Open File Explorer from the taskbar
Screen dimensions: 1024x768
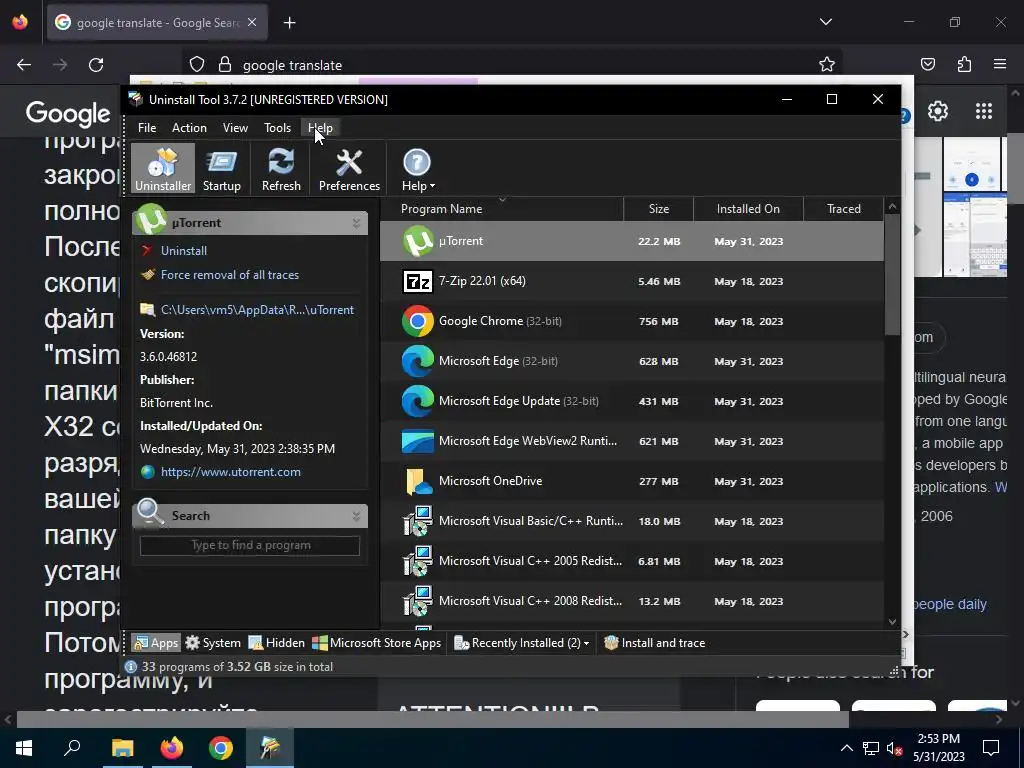tap(122, 747)
